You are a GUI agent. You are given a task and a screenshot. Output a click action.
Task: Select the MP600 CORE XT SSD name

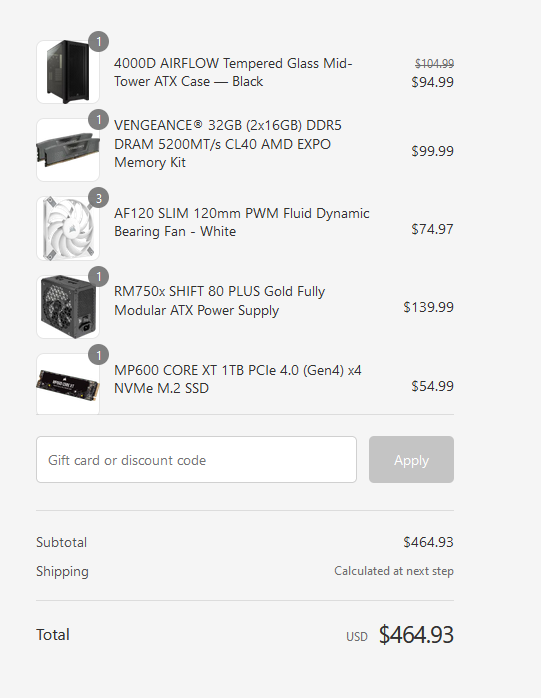tap(238, 379)
